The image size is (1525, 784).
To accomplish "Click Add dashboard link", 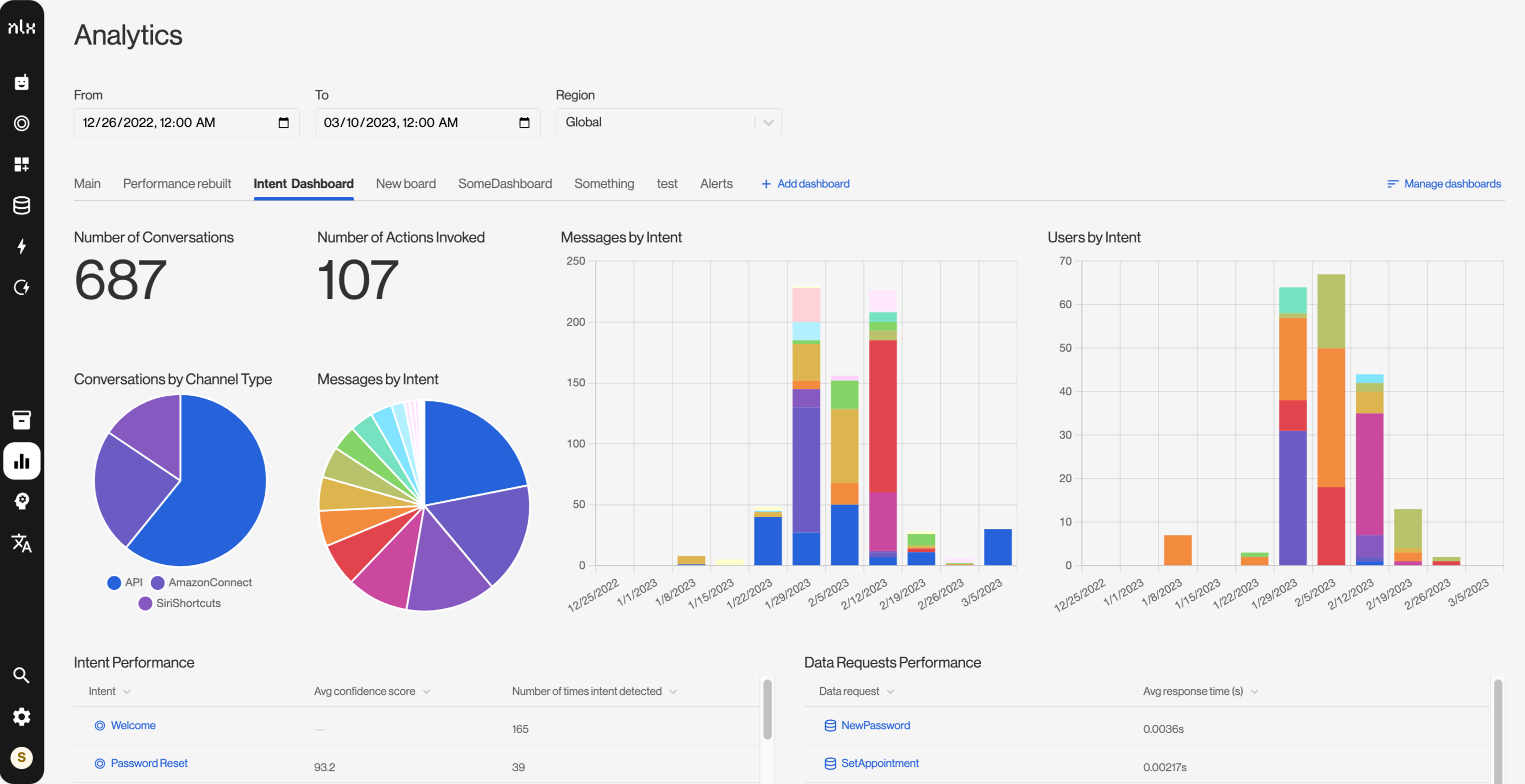I will click(805, 183).
